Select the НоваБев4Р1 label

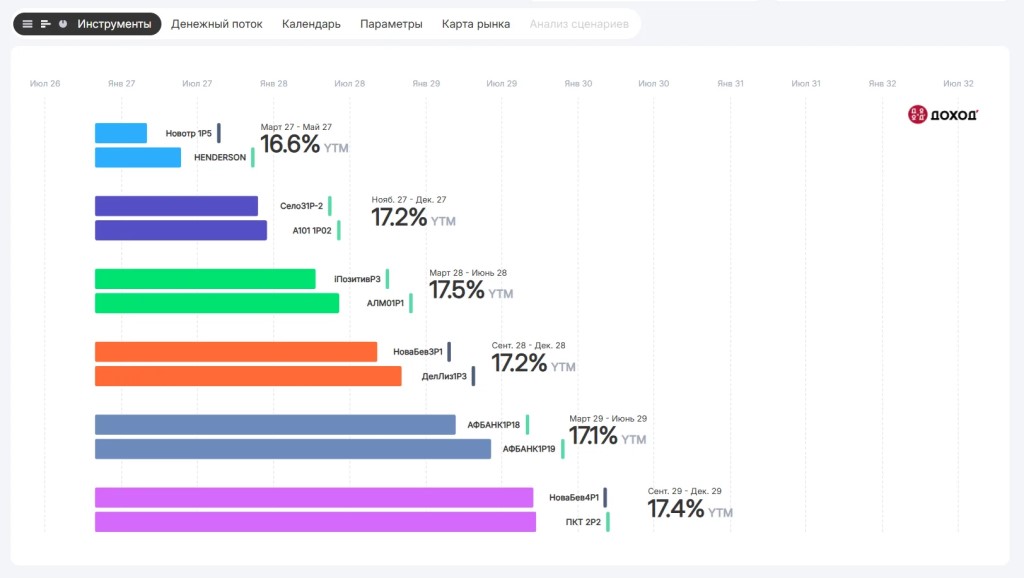click(574, 498)
